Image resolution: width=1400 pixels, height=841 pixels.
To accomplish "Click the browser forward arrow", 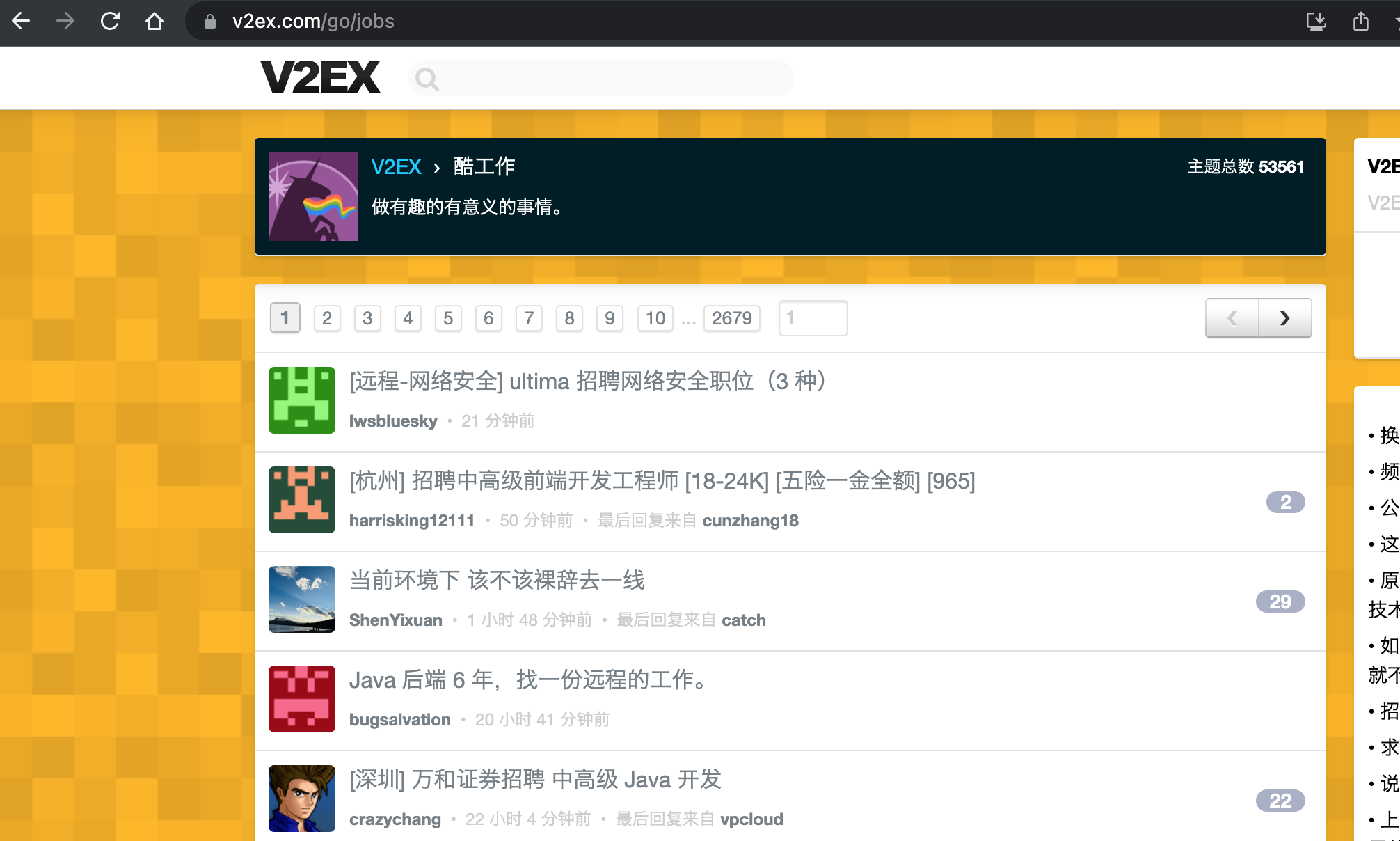I will [65, 22].
